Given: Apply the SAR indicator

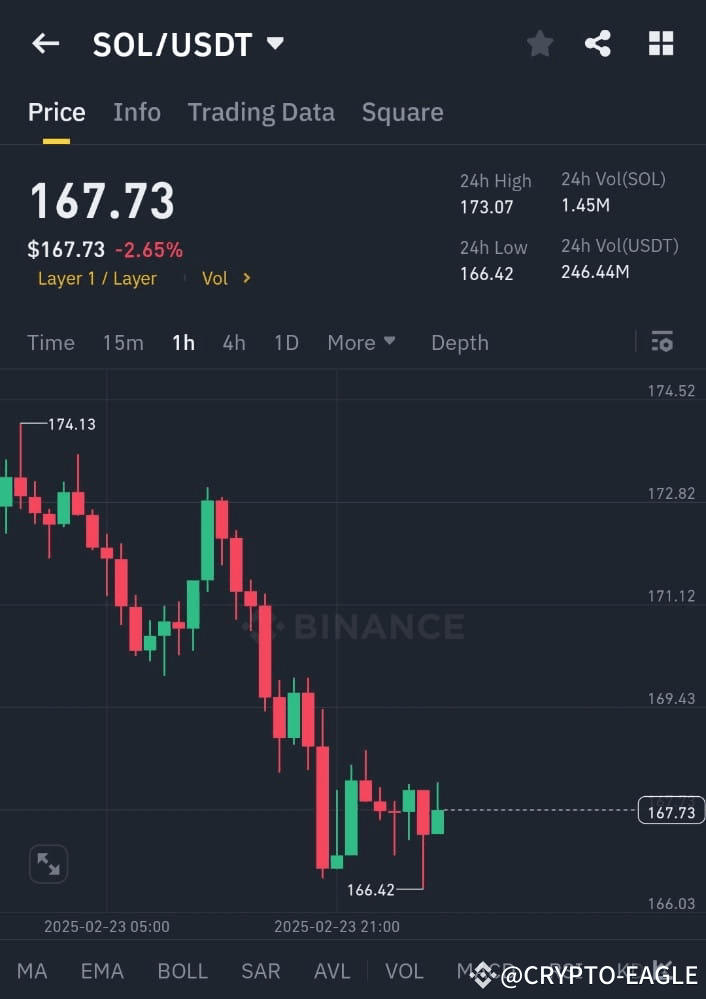Looking at the screenshot, I should (260, 970).
